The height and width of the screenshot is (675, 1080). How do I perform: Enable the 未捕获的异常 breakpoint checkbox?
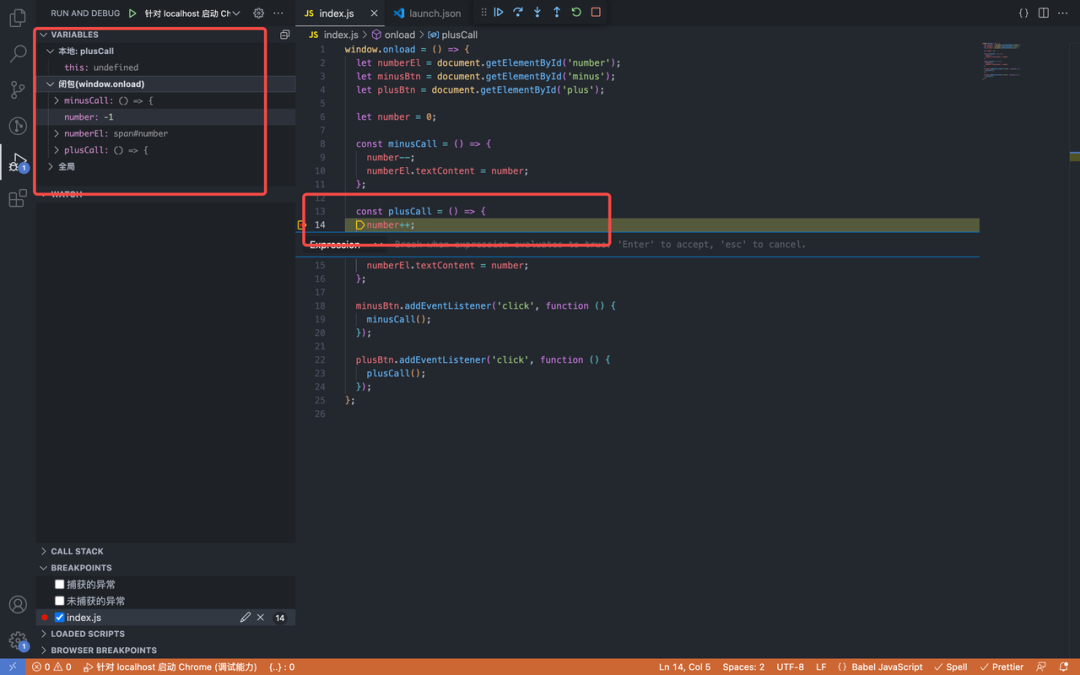pyautogui.click(x=57, y=601)
